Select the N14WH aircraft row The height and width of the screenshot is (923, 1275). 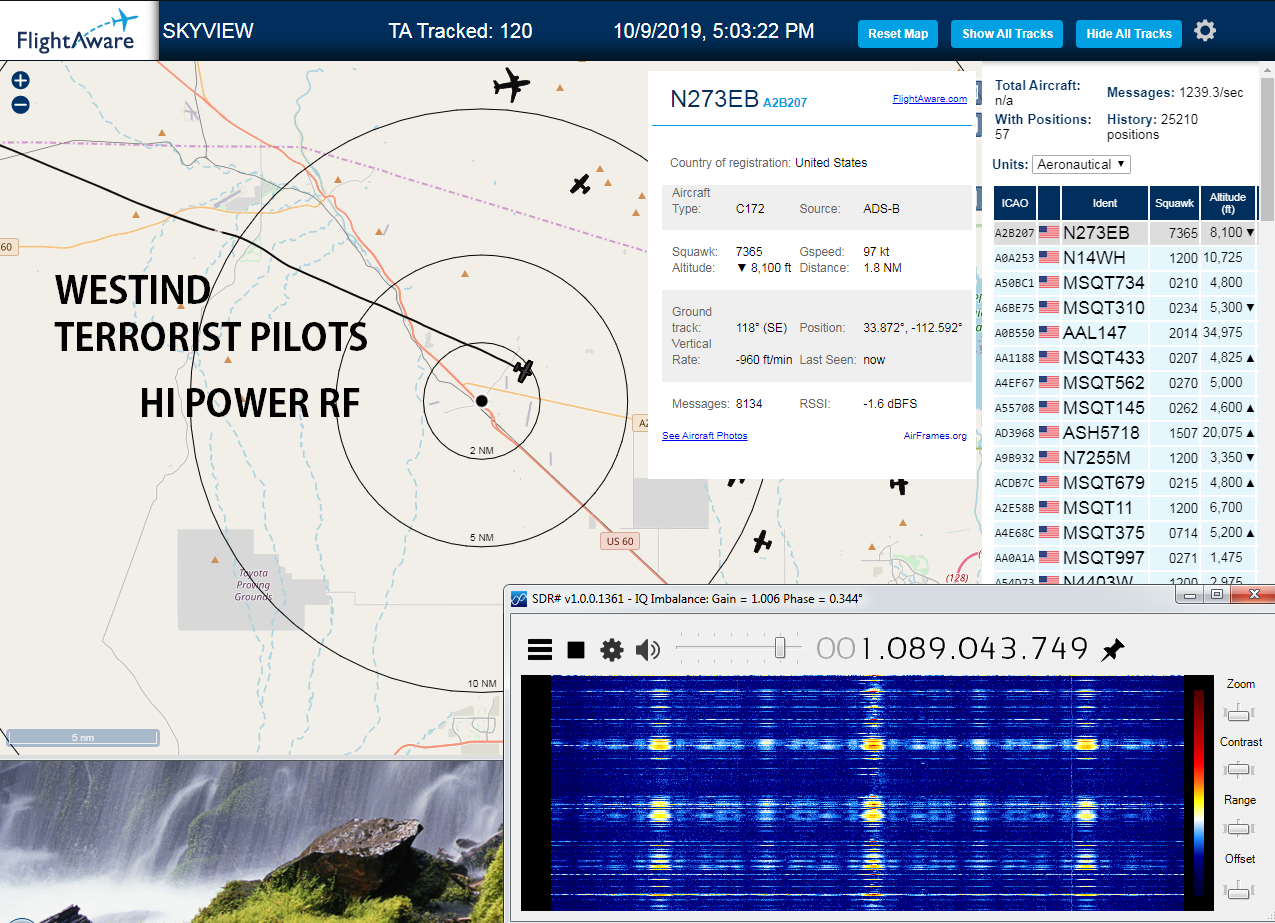[x=1125, y=258]
